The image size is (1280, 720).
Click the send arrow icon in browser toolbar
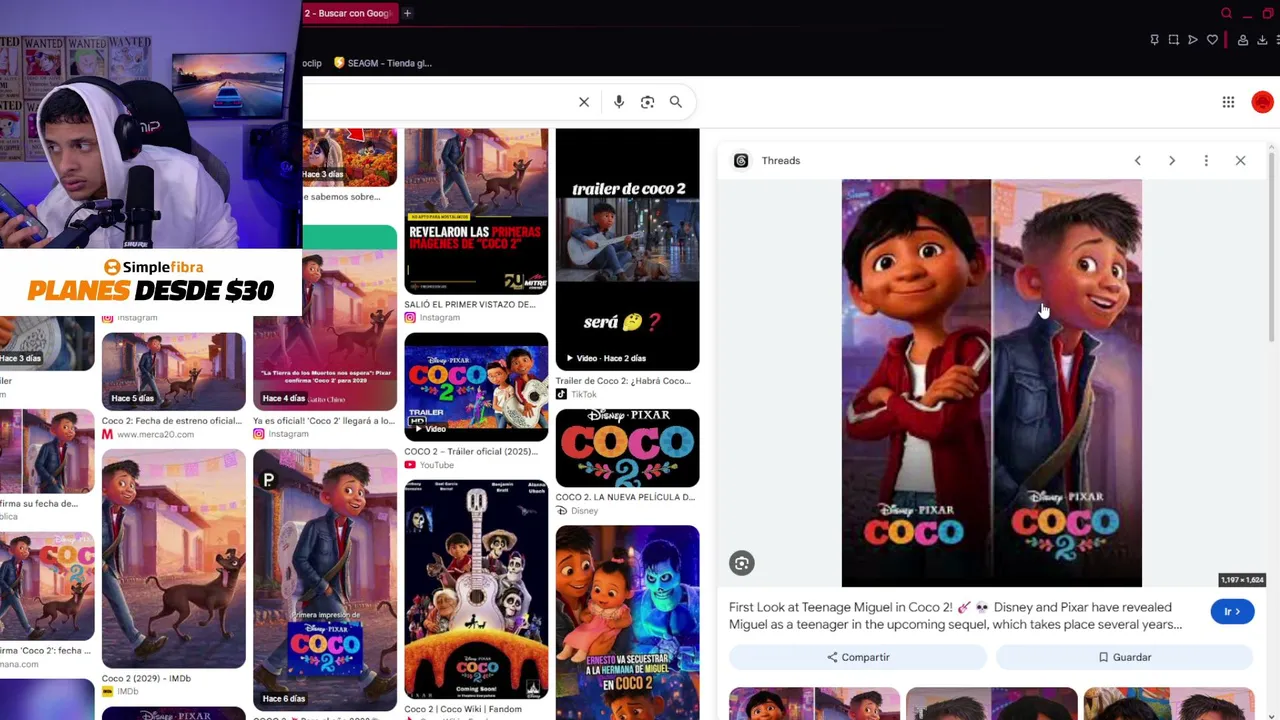pyautogui.click(x=1193, y=40)
